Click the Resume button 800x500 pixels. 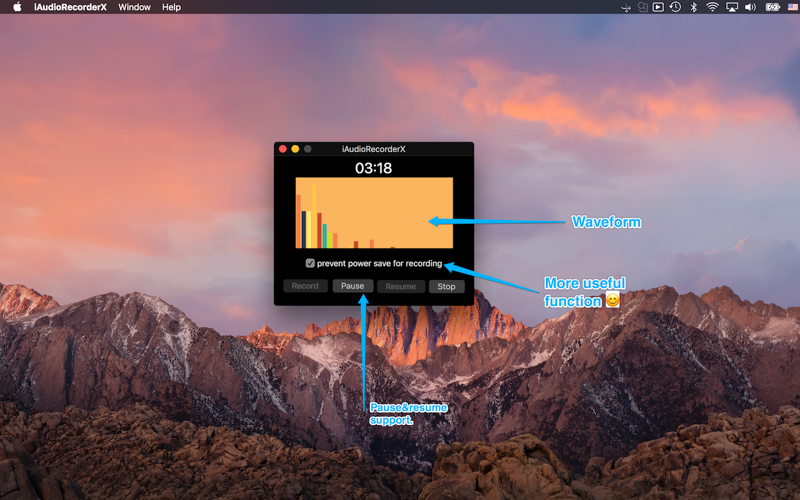401,286
